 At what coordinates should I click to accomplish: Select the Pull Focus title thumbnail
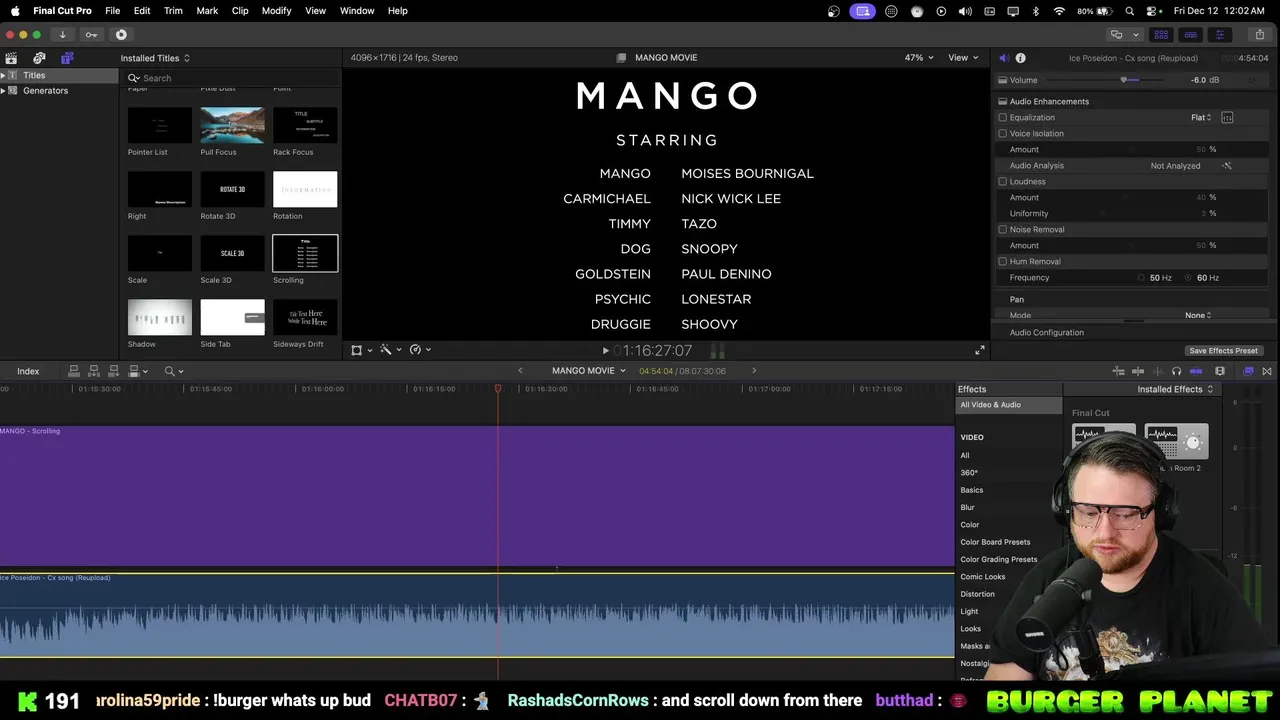(x=232, y=126)
